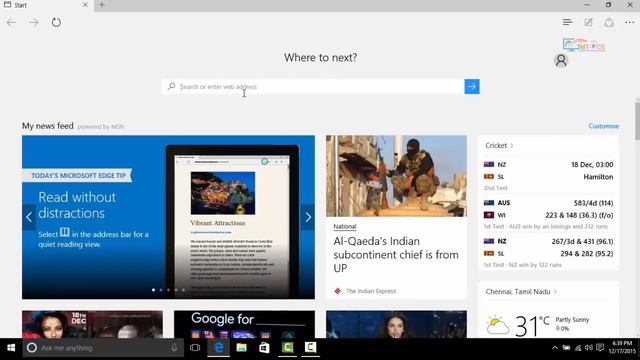The height and width of the screenshot is (360, 640).
Task: Open the Al-Qaeda Indian subcontinent chief article
Action: [396, 255]
